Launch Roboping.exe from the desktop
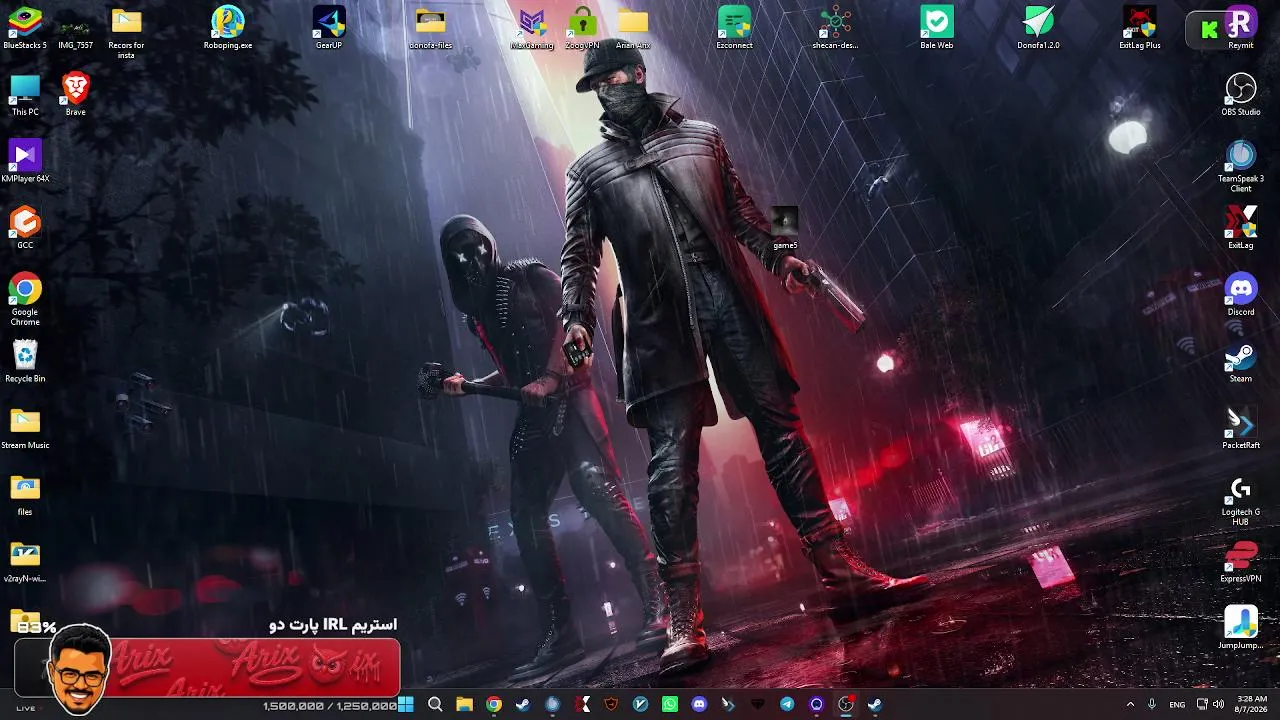The image size is (1280, 720). point(228,27)
